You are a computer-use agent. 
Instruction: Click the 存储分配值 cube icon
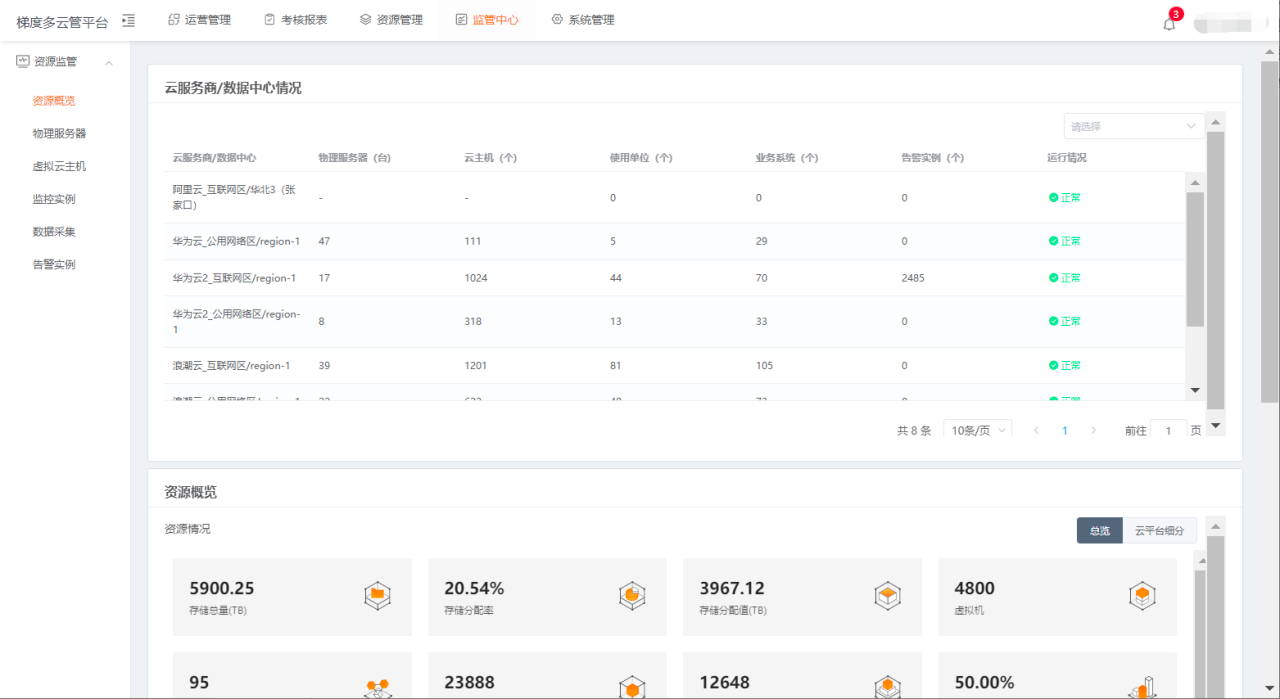[x=887, y=596]
